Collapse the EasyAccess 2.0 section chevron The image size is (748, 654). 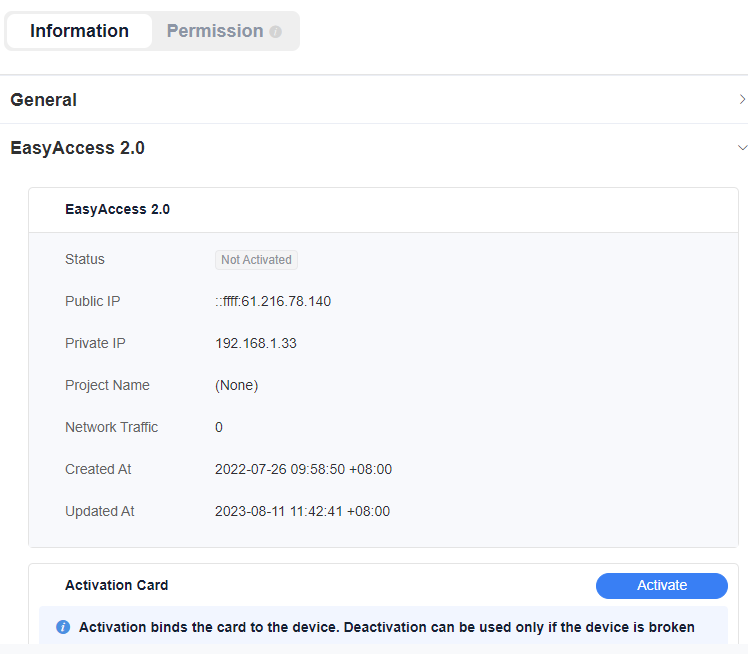coord(742,147)
